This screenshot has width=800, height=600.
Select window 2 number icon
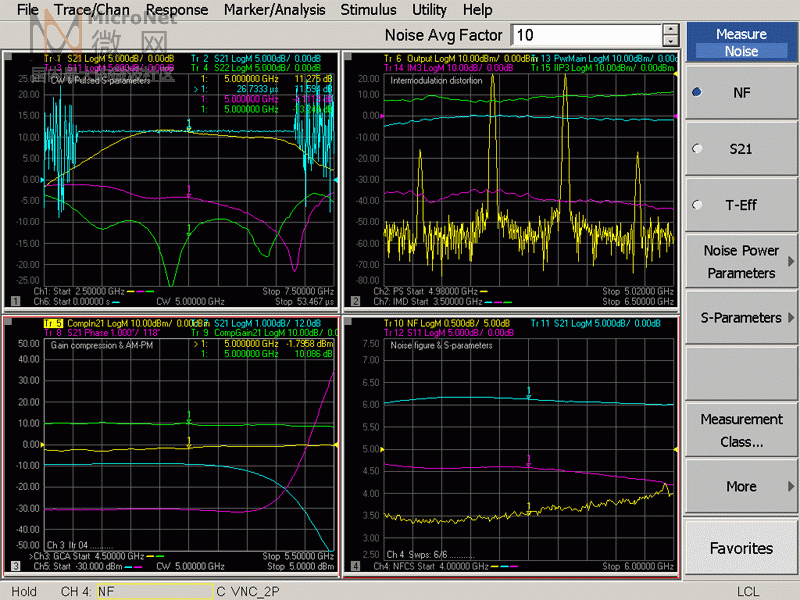(356, 301)
